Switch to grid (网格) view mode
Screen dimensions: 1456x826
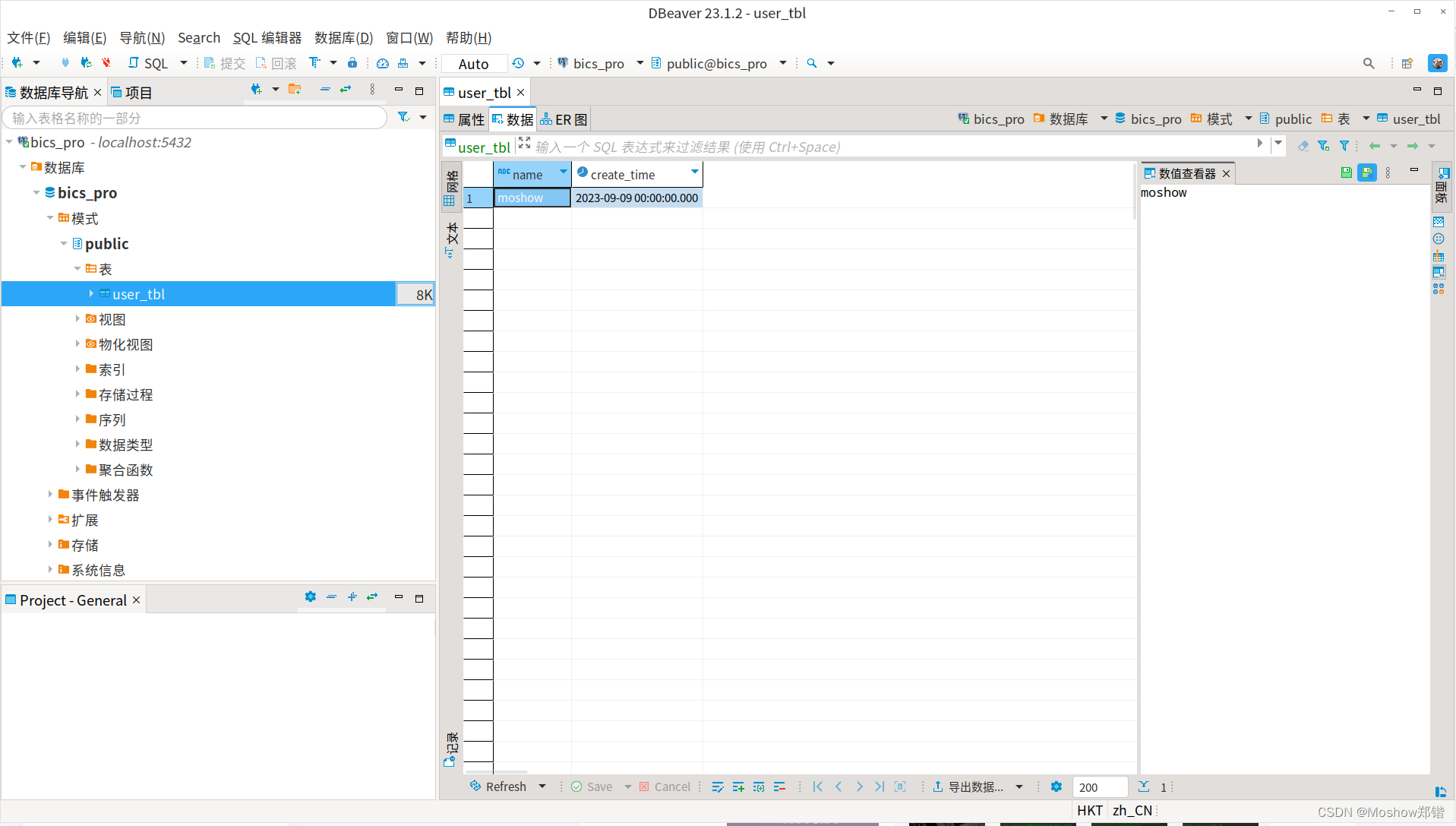coord(451,187)
